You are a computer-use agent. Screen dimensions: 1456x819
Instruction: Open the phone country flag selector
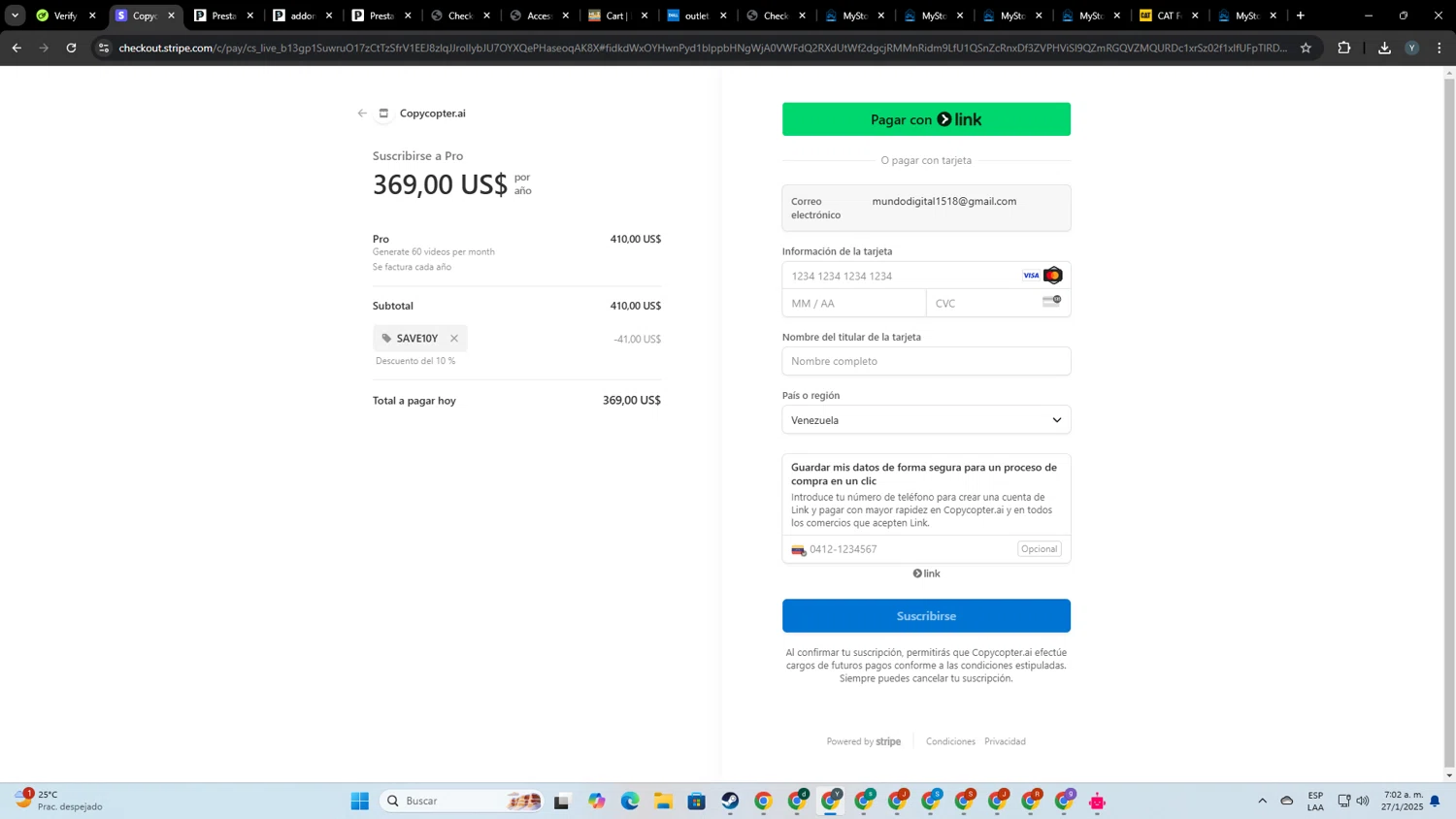coord(798,550)
